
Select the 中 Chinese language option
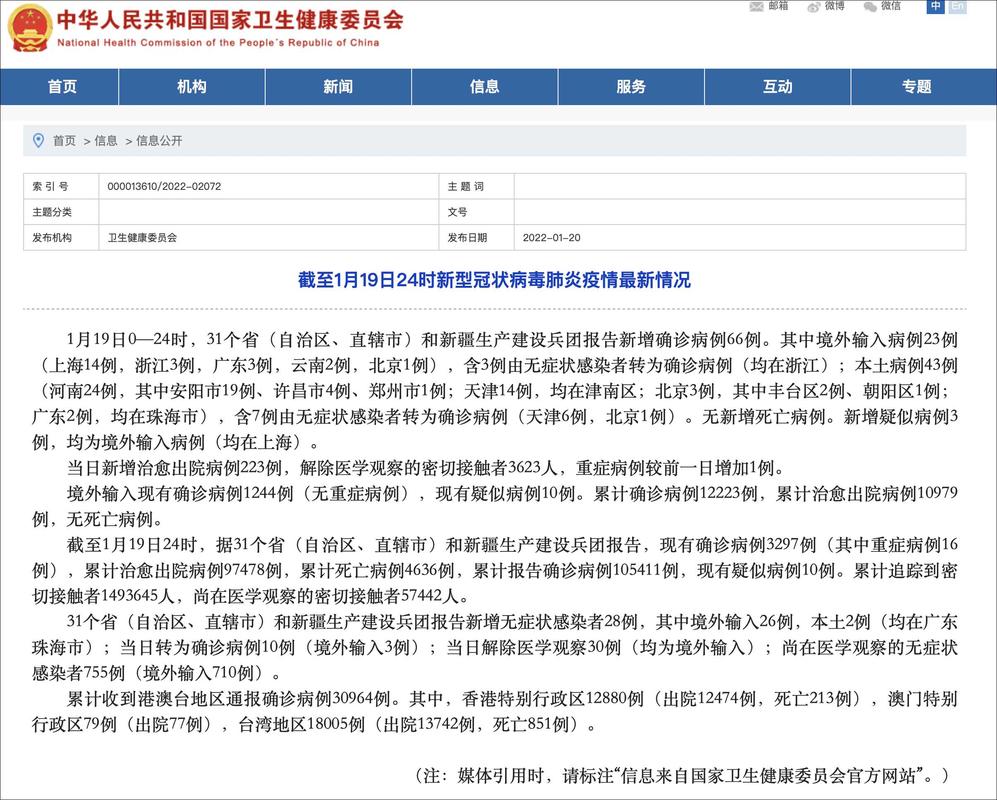point(934,8)
